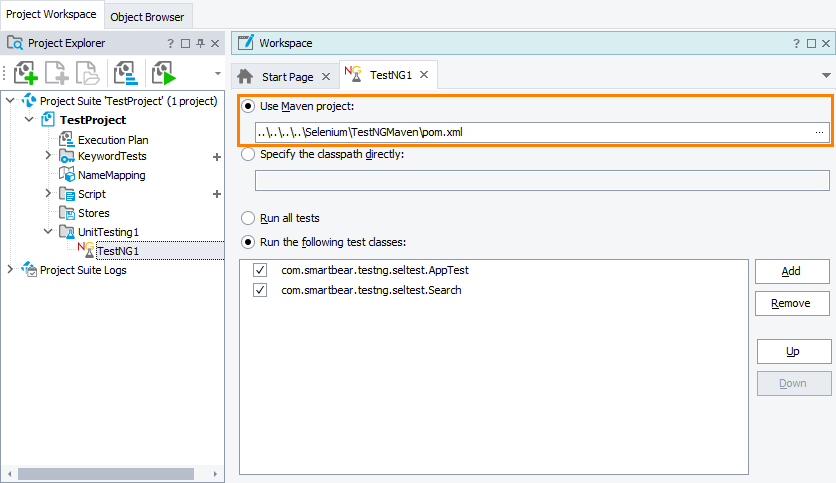
Task: Select Run all tests radio option
Action: (x=247, y=218)
